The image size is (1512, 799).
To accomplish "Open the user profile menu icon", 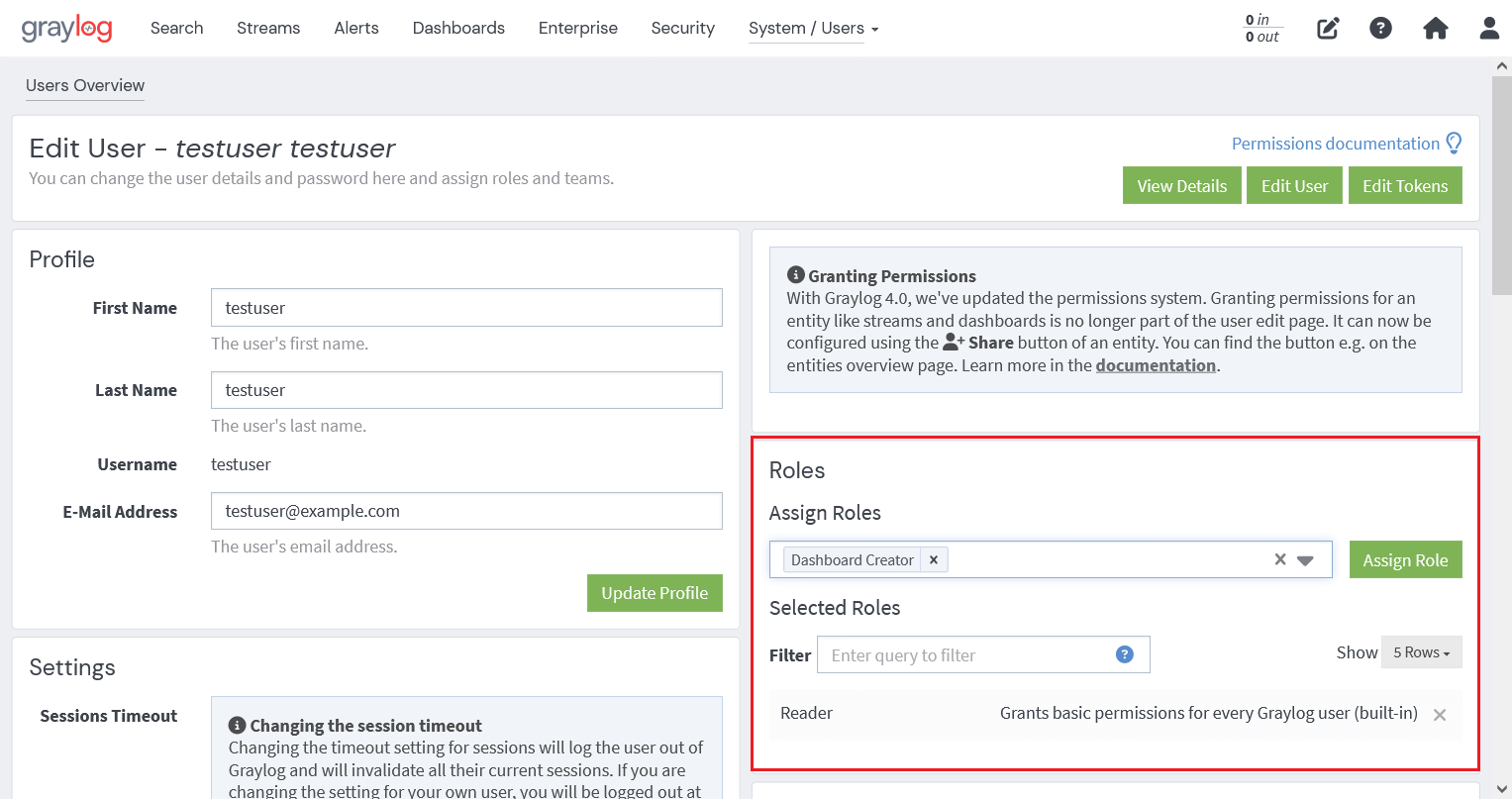I will tap(1489, 28).
